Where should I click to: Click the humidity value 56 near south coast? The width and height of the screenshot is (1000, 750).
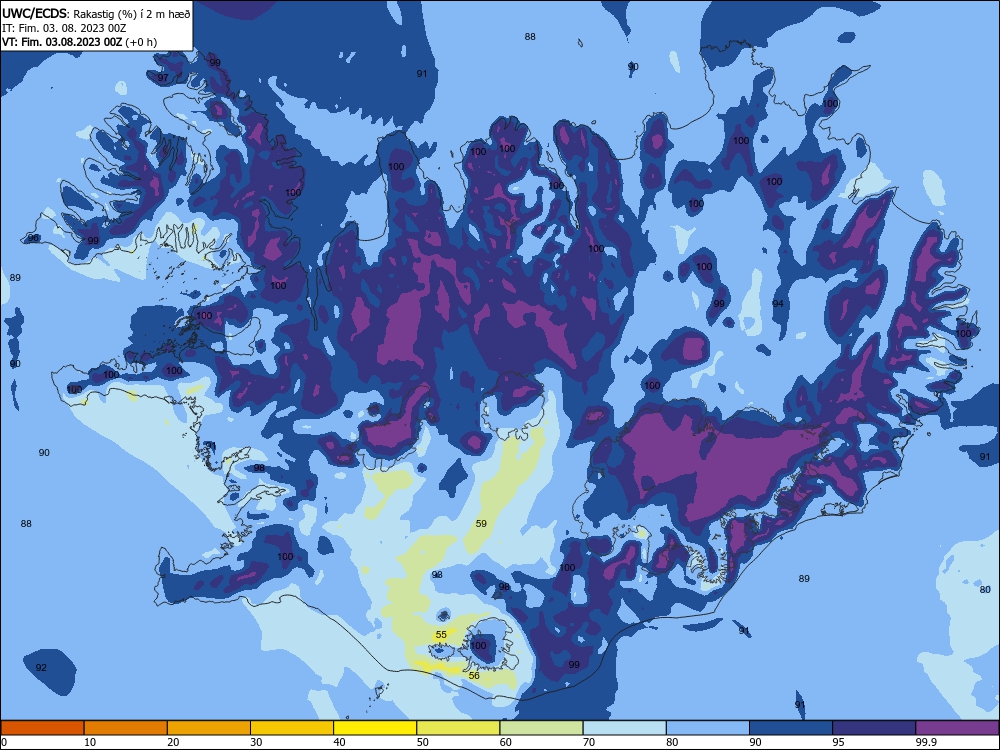pos(474,675)
